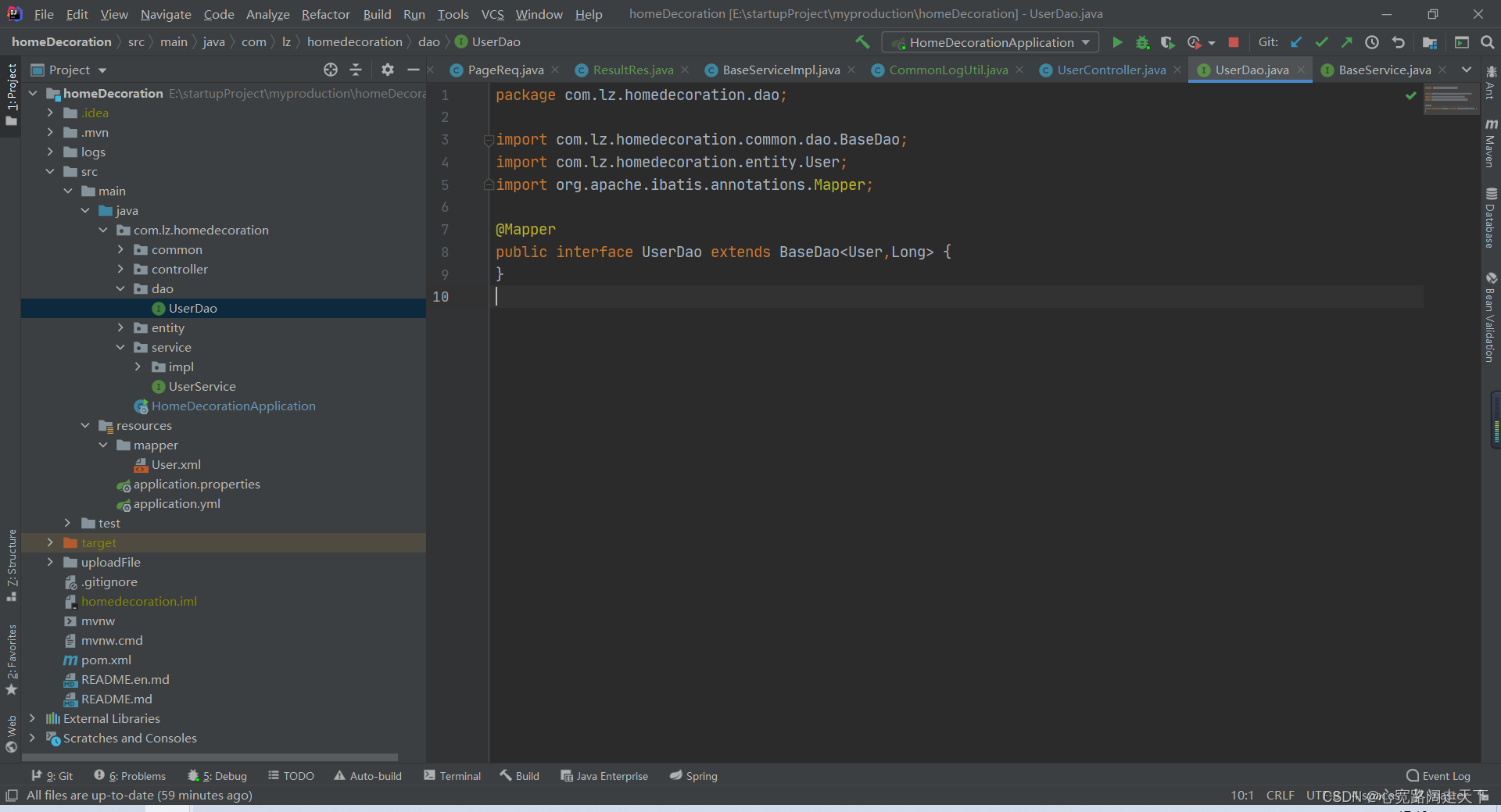
Task: Click the editor minimap preview thumbnail
Action: click(x=1450, y=98)
